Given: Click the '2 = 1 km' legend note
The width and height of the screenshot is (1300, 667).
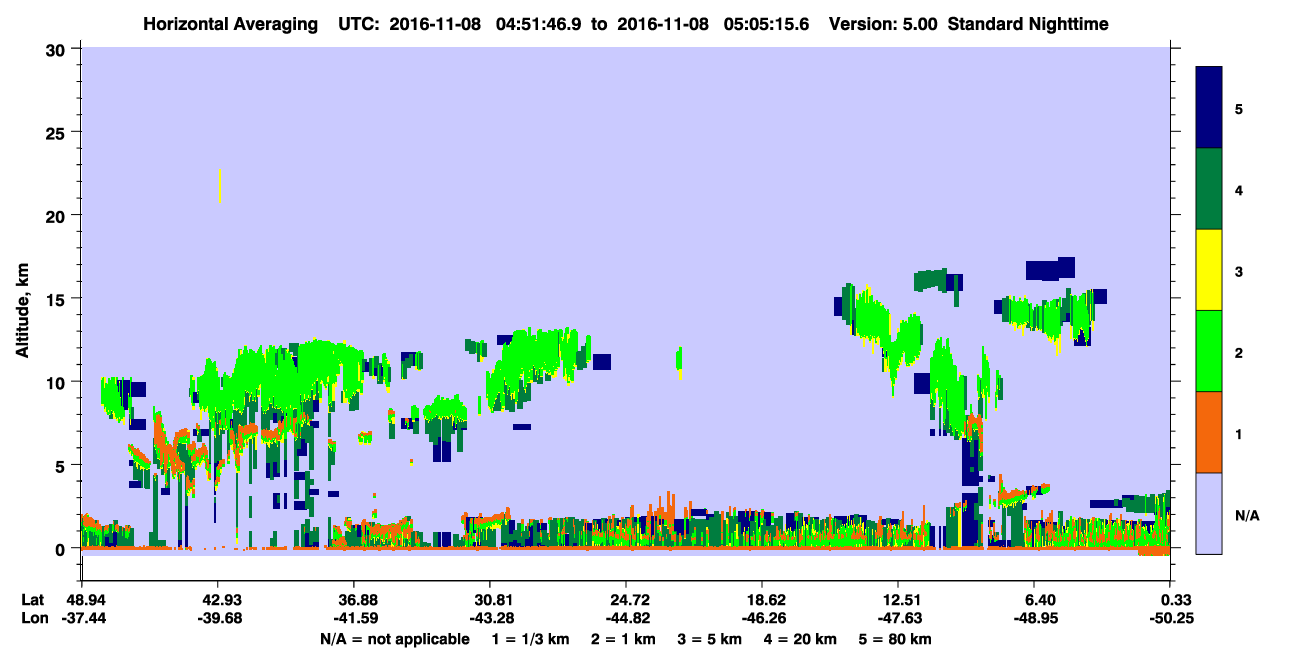Looking at the screenshot, I should click(x=624, y=639).
